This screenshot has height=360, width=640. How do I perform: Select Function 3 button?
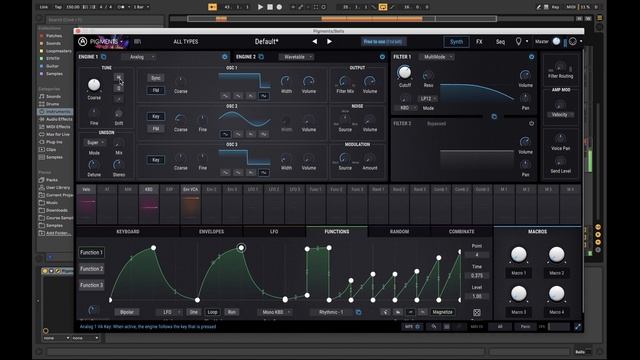(91, 285)
